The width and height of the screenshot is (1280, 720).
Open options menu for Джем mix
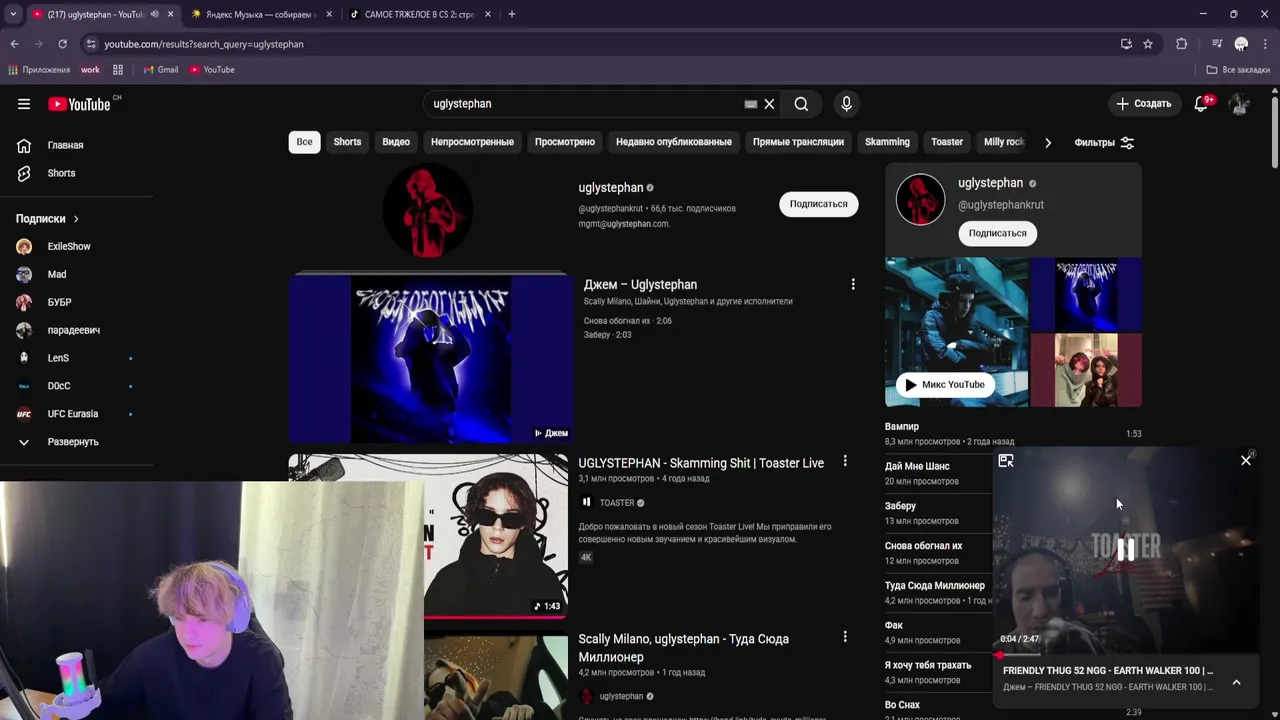tap(853, 285)
